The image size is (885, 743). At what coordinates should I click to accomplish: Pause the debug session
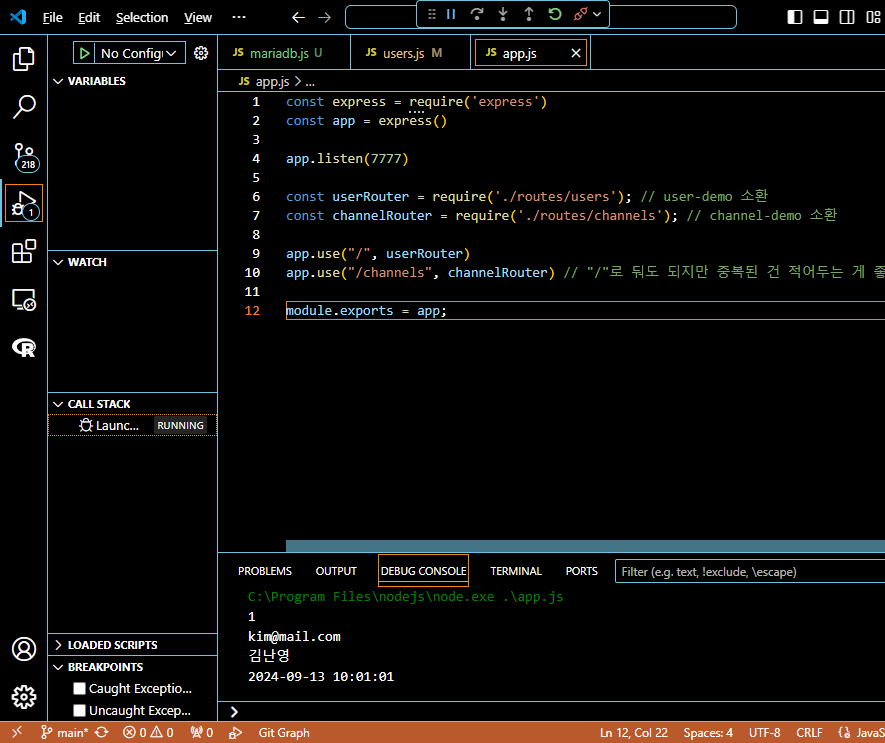click(451, 14)
